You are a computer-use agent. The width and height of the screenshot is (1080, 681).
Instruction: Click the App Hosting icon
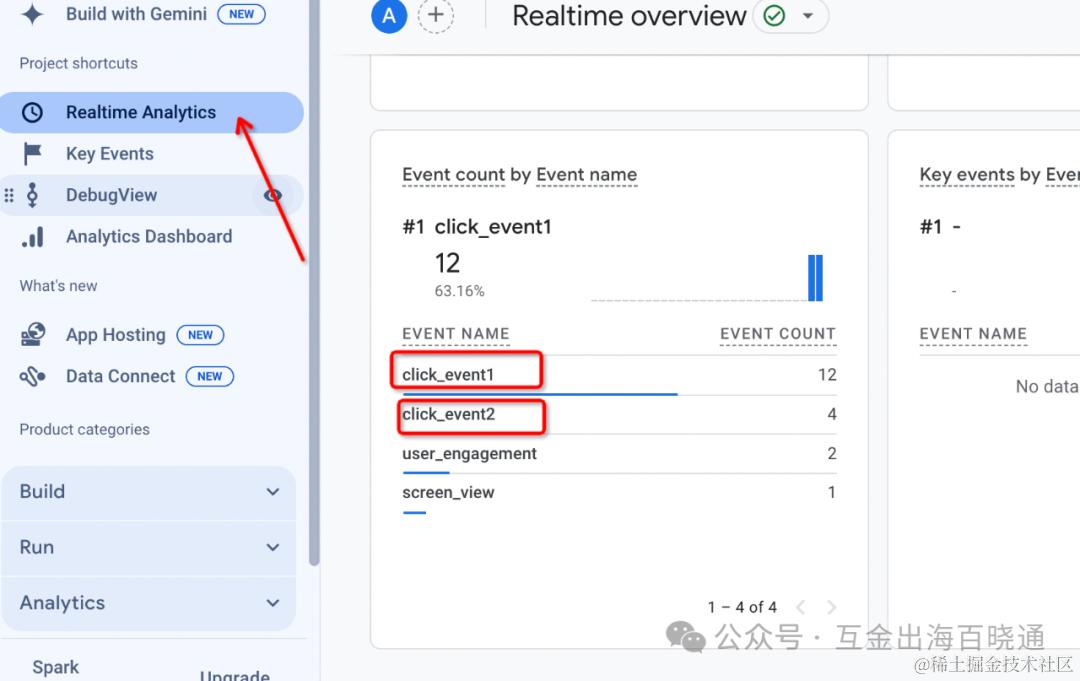(x=32, y=335)
